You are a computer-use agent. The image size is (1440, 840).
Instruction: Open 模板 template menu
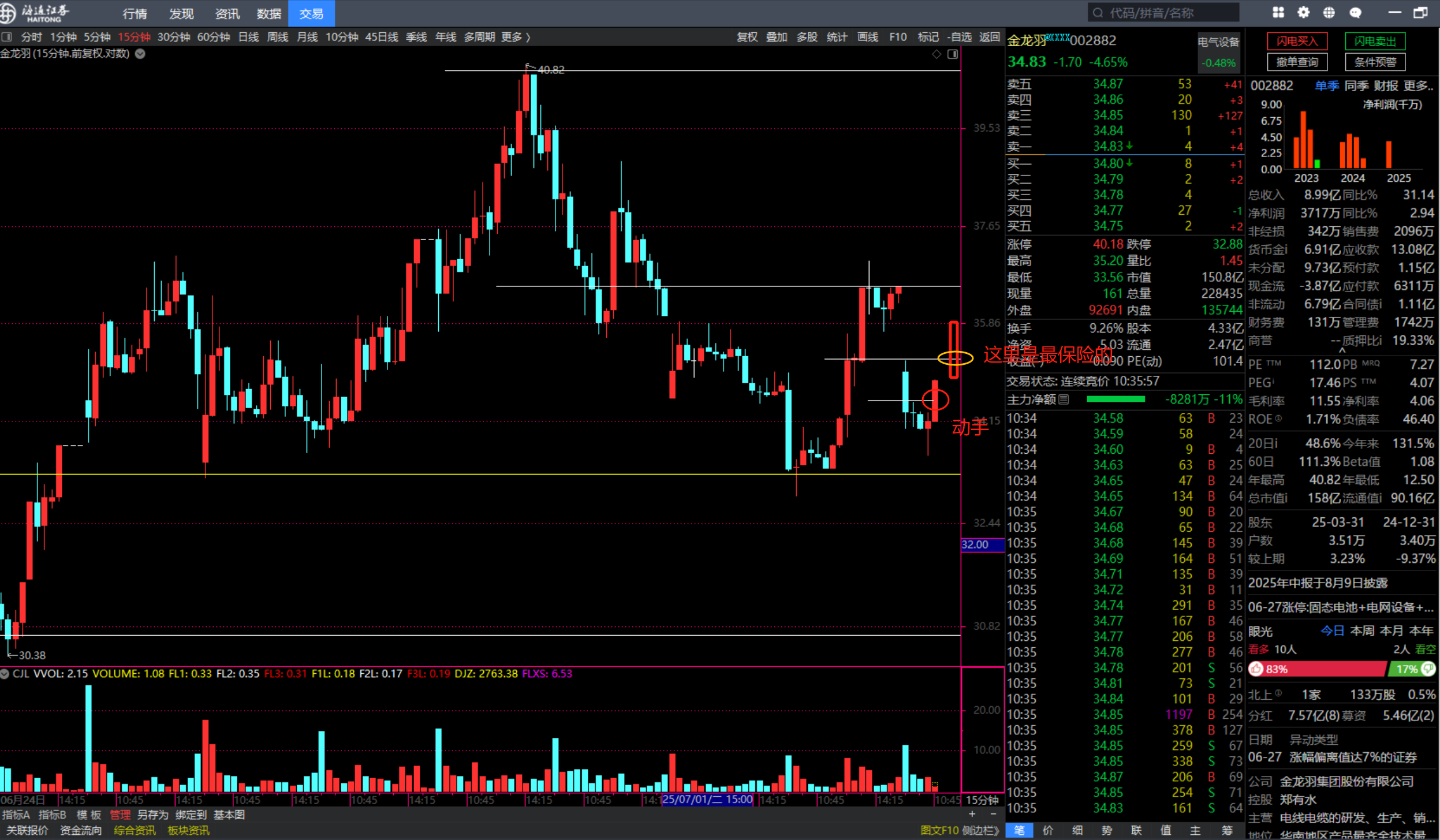coord(89,815)
